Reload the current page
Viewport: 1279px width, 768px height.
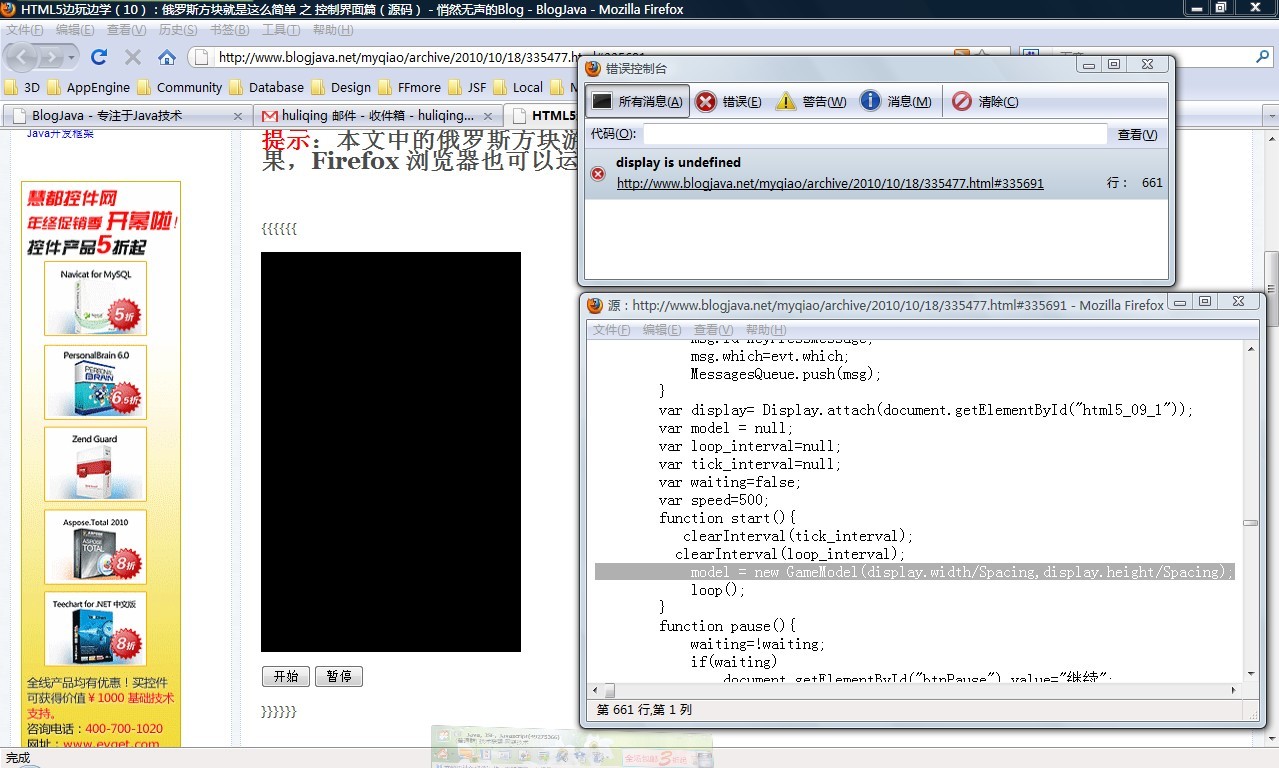click(98, 57)
